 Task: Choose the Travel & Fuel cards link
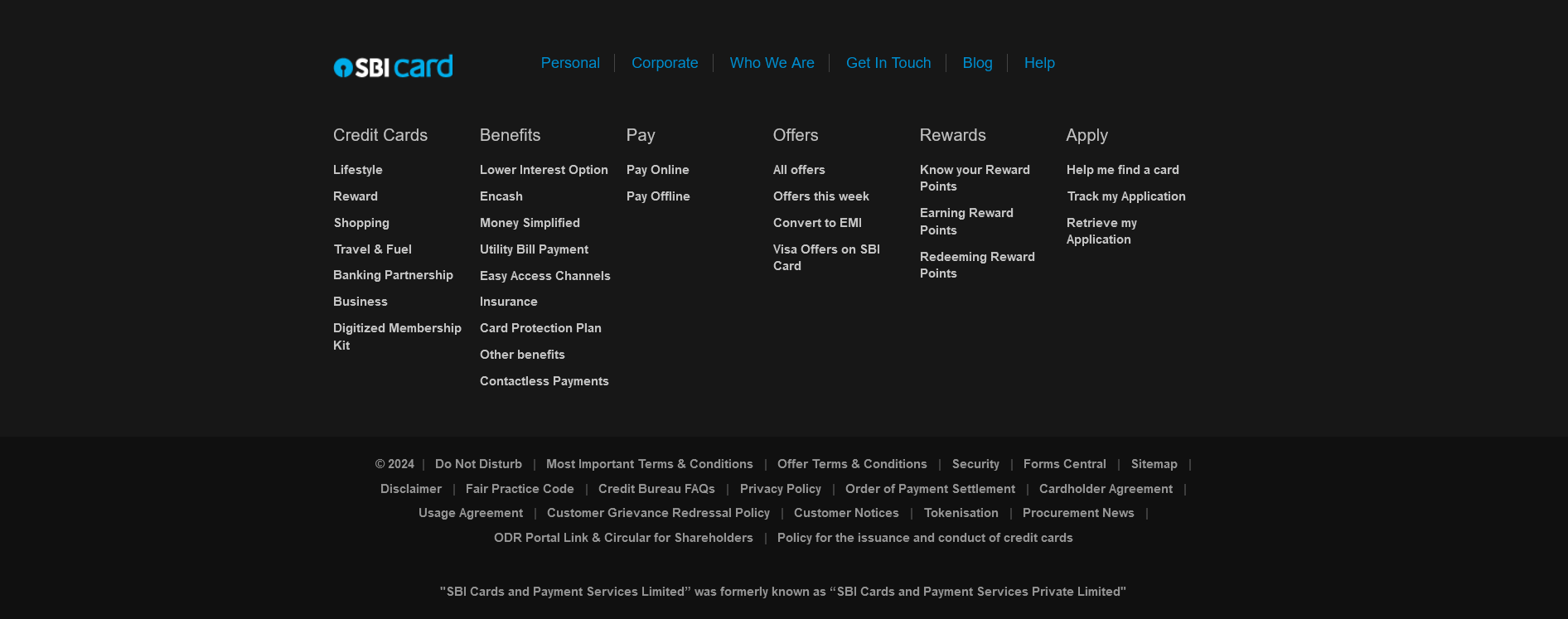click(x=373, y=249)
